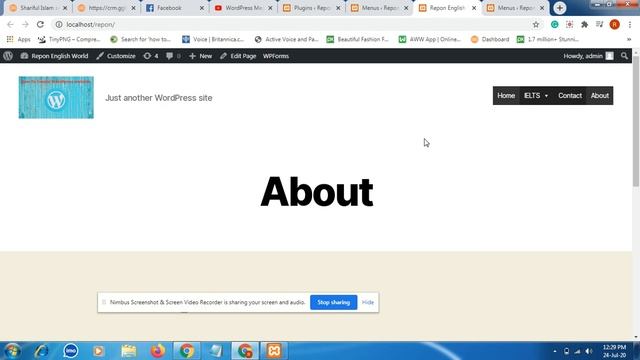
Task: Open a new browser tab
Action: [x=560, y=8]
